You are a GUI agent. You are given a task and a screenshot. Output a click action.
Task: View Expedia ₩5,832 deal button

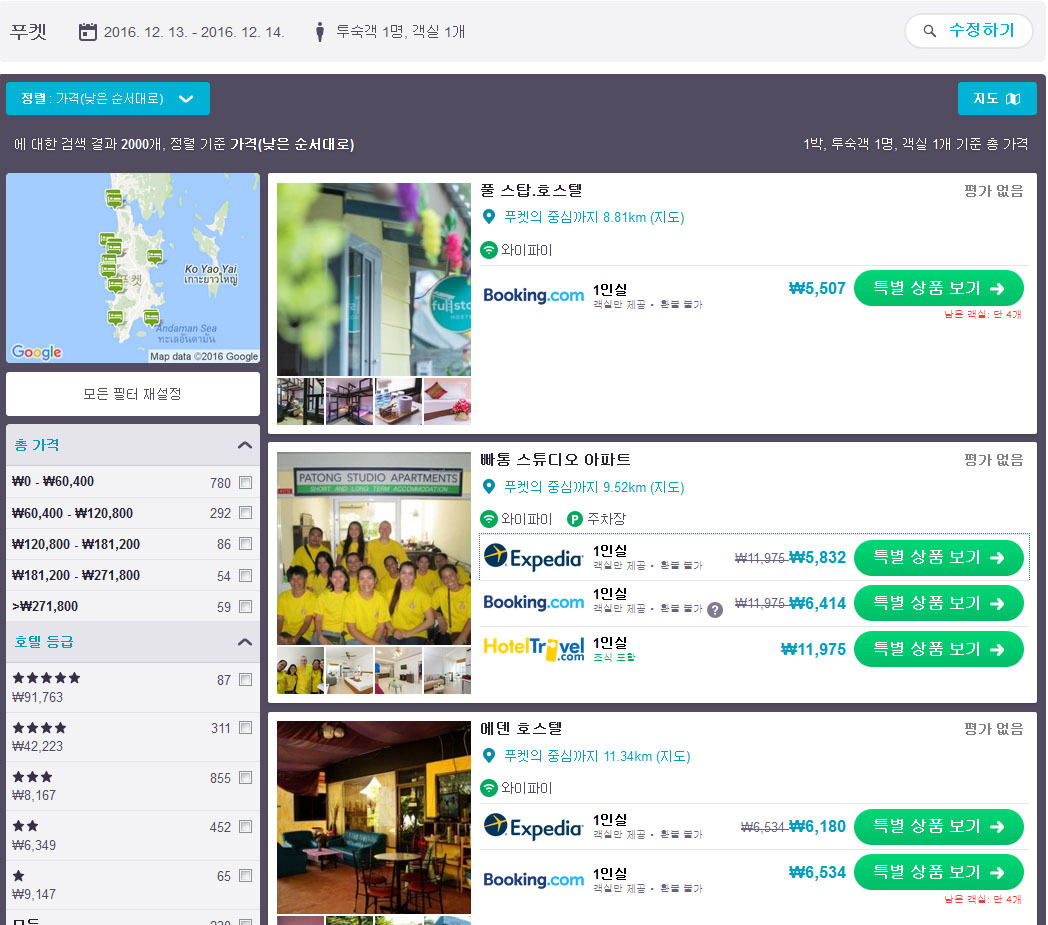(938, 557)
